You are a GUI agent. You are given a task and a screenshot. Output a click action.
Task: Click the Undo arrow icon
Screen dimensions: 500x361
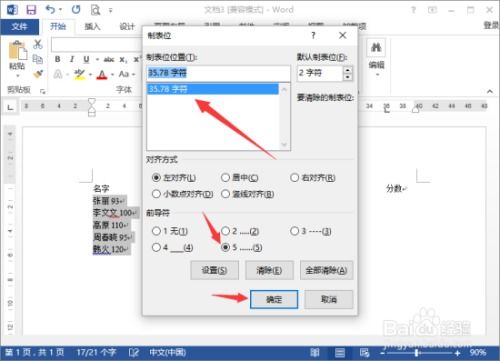pos(50,9)
